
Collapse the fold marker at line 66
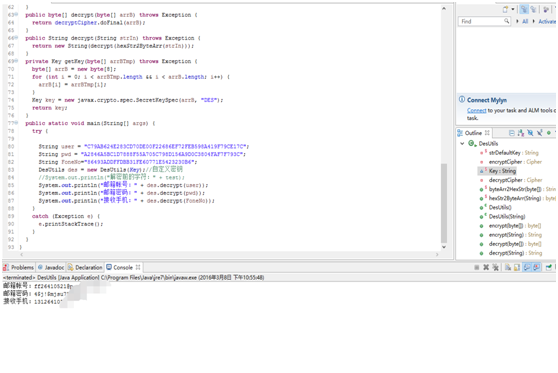(16, 38)
